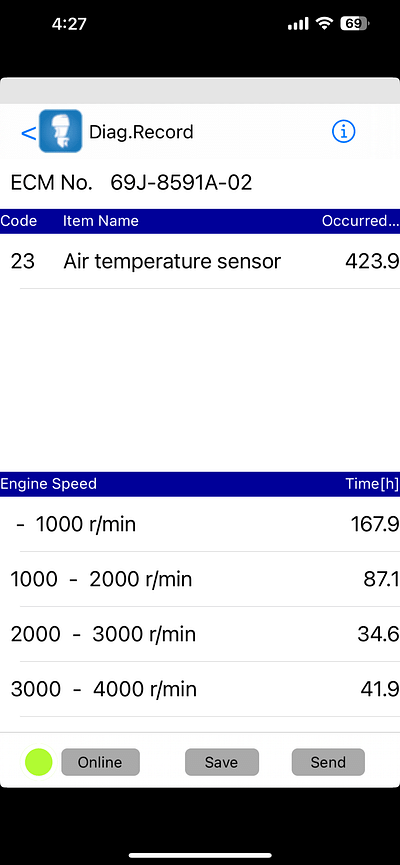Tap the outboard motor app icon
Image resolution: width=400 pixels, height=865 pixels.
point(61,131)
